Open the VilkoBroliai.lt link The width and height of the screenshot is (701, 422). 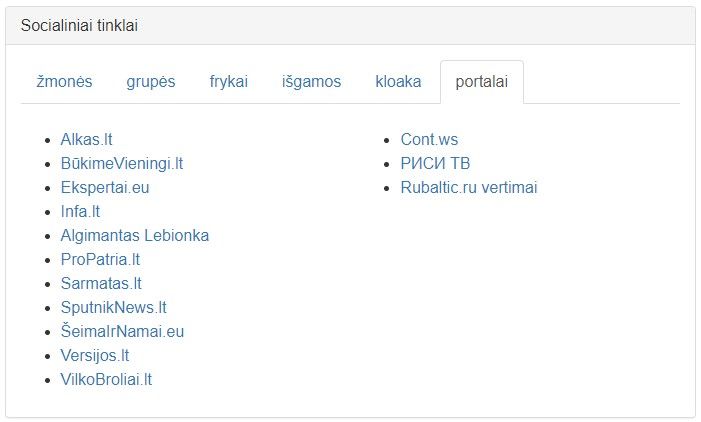pyautogui.click(x=106, y=380)
